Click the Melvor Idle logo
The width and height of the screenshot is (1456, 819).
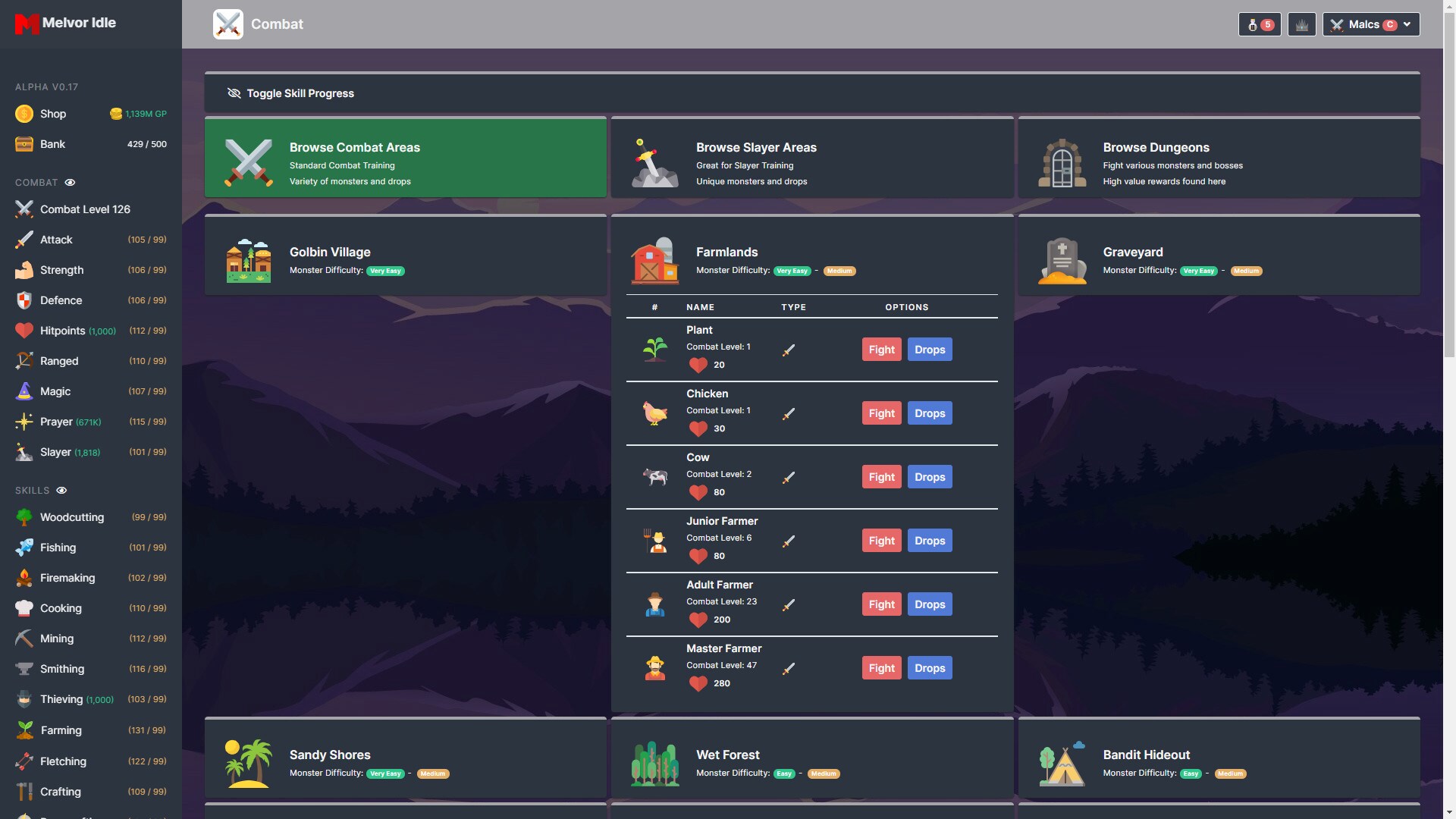65,23
